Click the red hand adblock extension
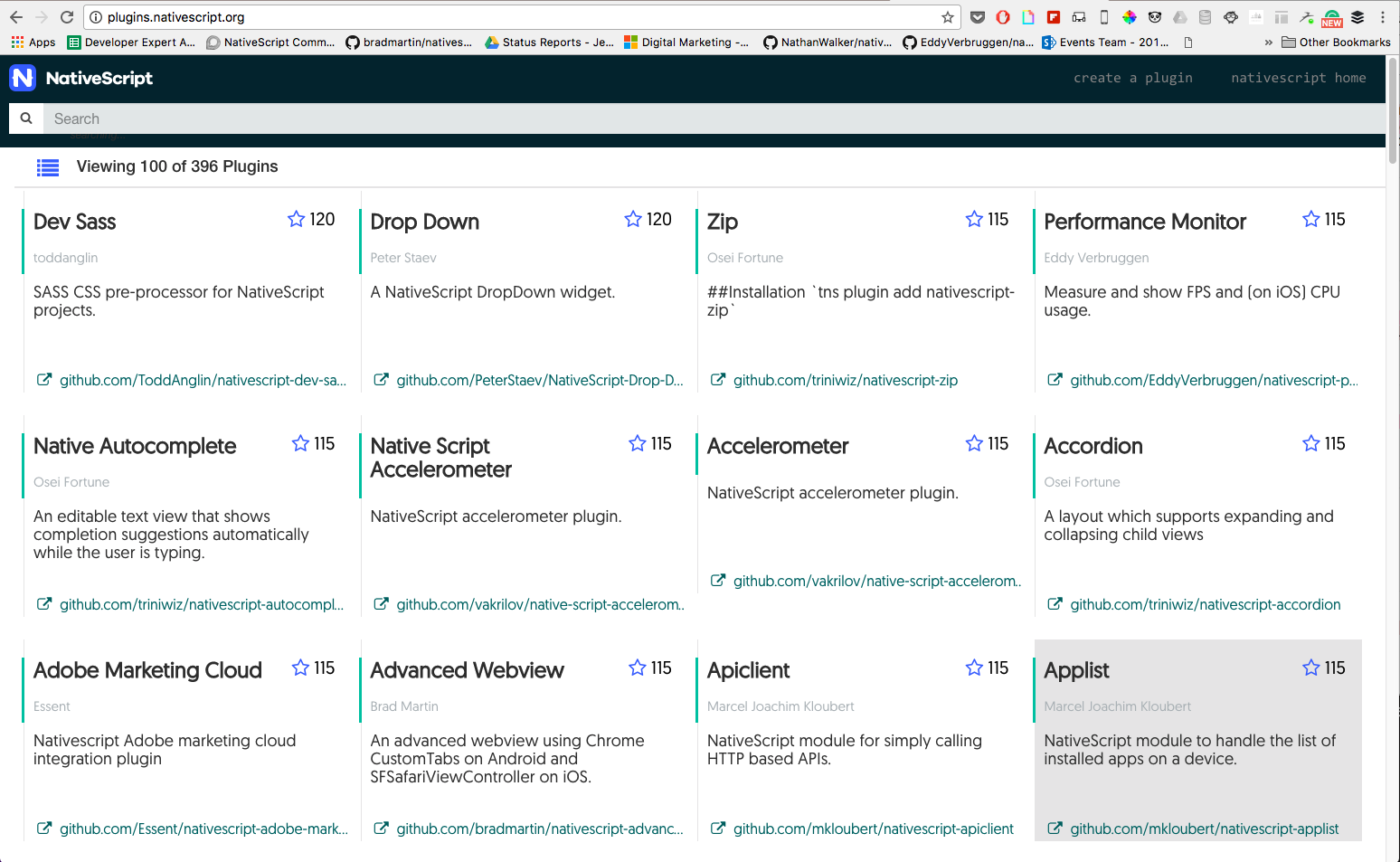The width and height of the screenshot is (1400, 862). 1003,17
